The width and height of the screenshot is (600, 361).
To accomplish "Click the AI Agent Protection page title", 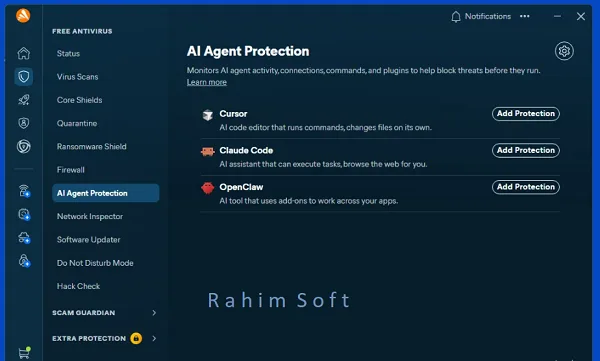I will point(248,51).
